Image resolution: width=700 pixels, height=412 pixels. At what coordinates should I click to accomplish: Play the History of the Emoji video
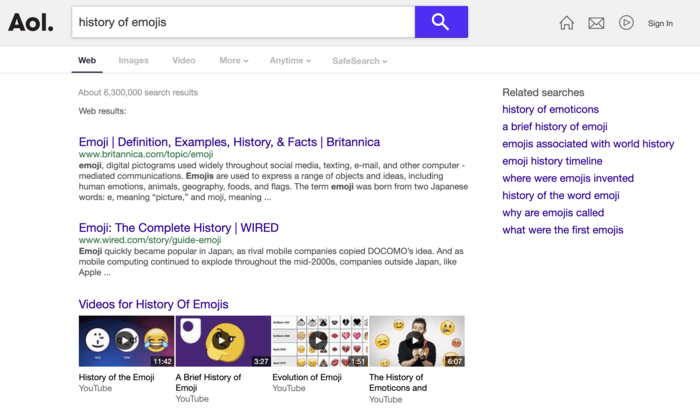point(126,341)
